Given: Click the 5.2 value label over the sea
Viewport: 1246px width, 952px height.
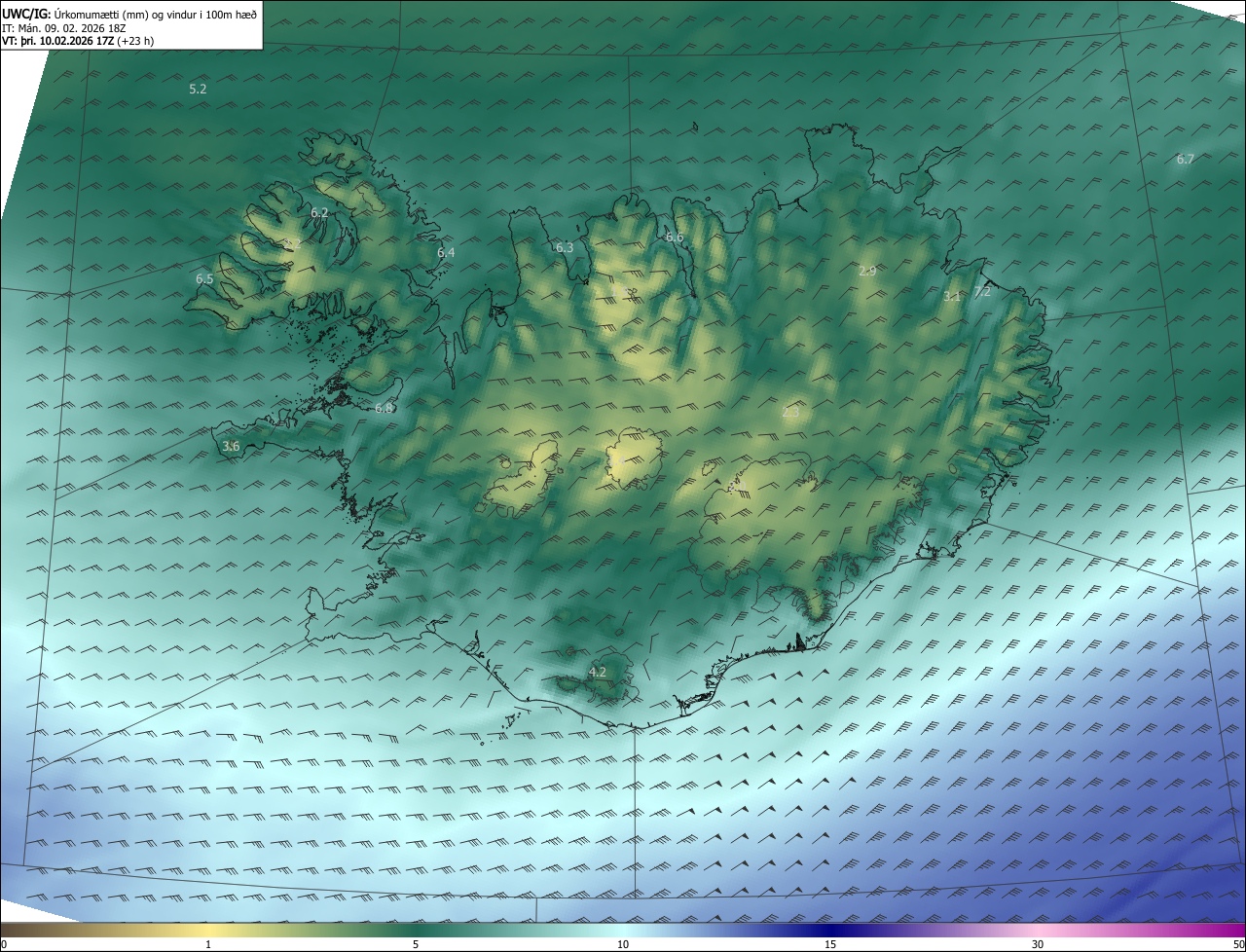Looking at the screenshot, I should tap(198, 89).
